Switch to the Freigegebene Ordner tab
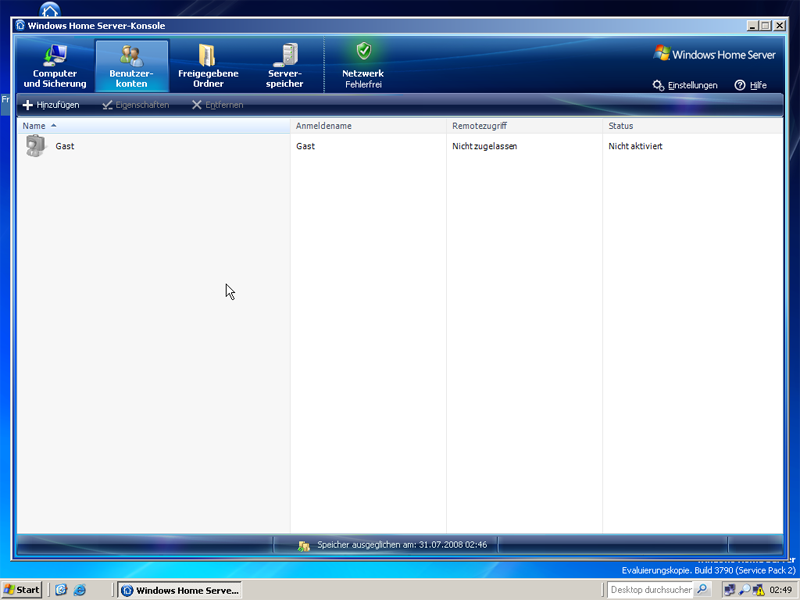This screenshot has height=600, width=800. click(208, 66)
